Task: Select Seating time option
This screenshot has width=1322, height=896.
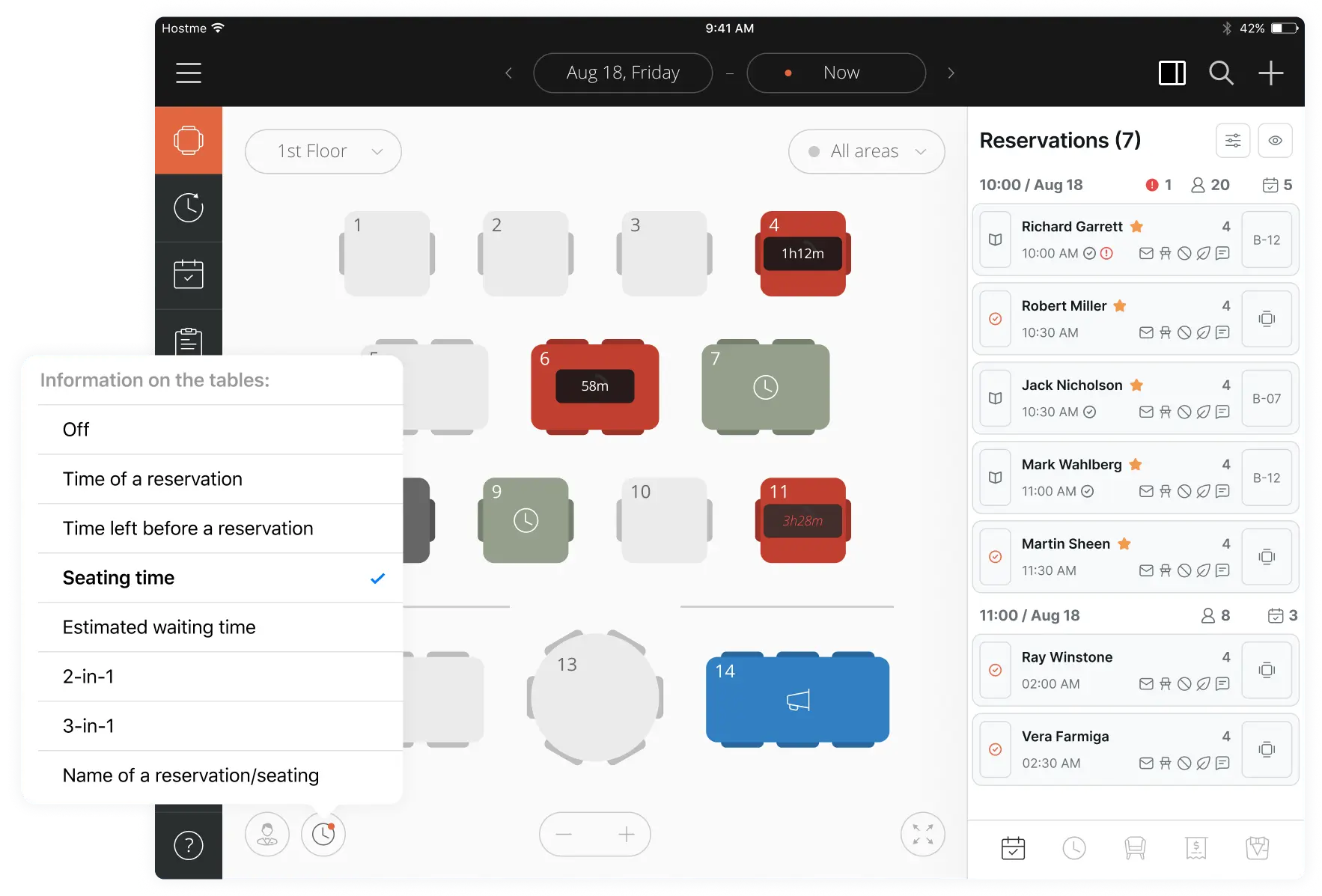Action: pos(220,578)
